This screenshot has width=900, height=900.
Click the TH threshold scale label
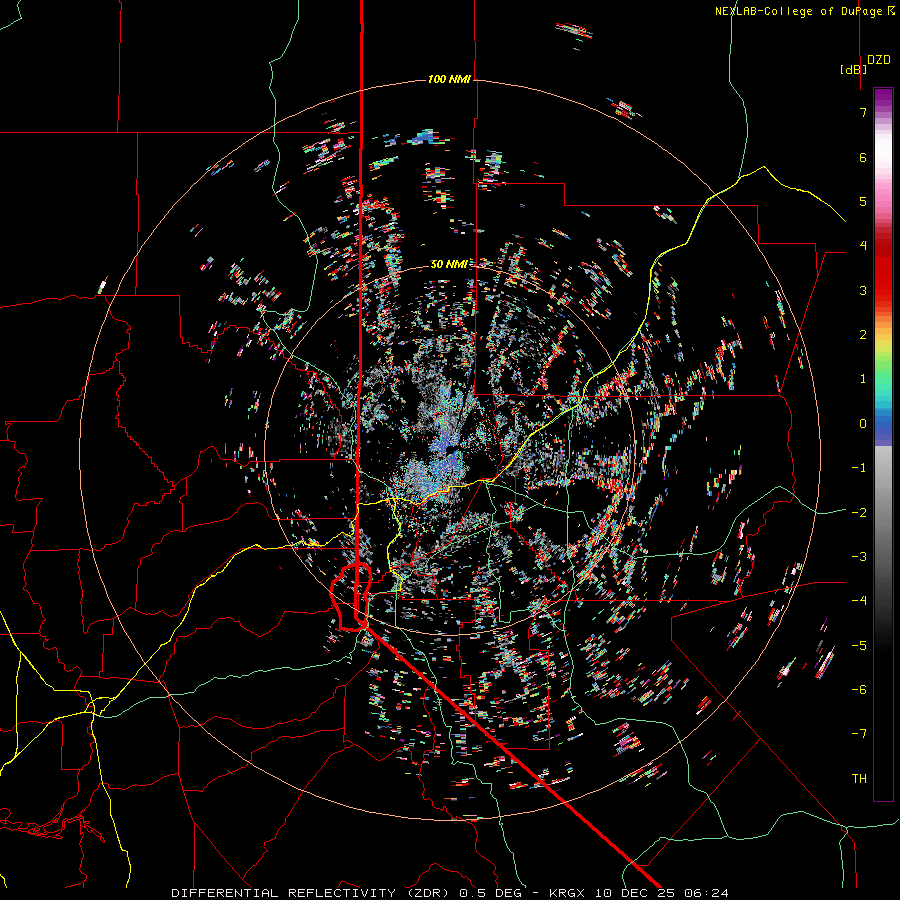click(859, 779)
